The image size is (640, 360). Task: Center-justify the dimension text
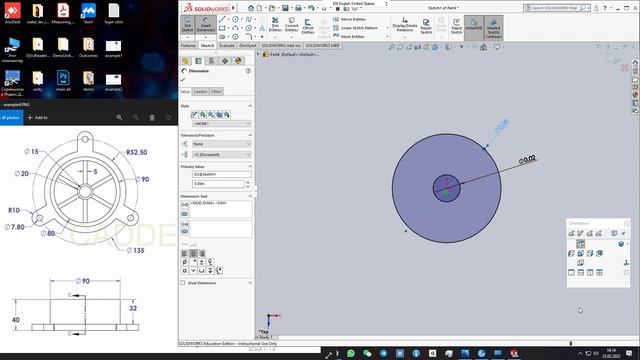[193, 253]
